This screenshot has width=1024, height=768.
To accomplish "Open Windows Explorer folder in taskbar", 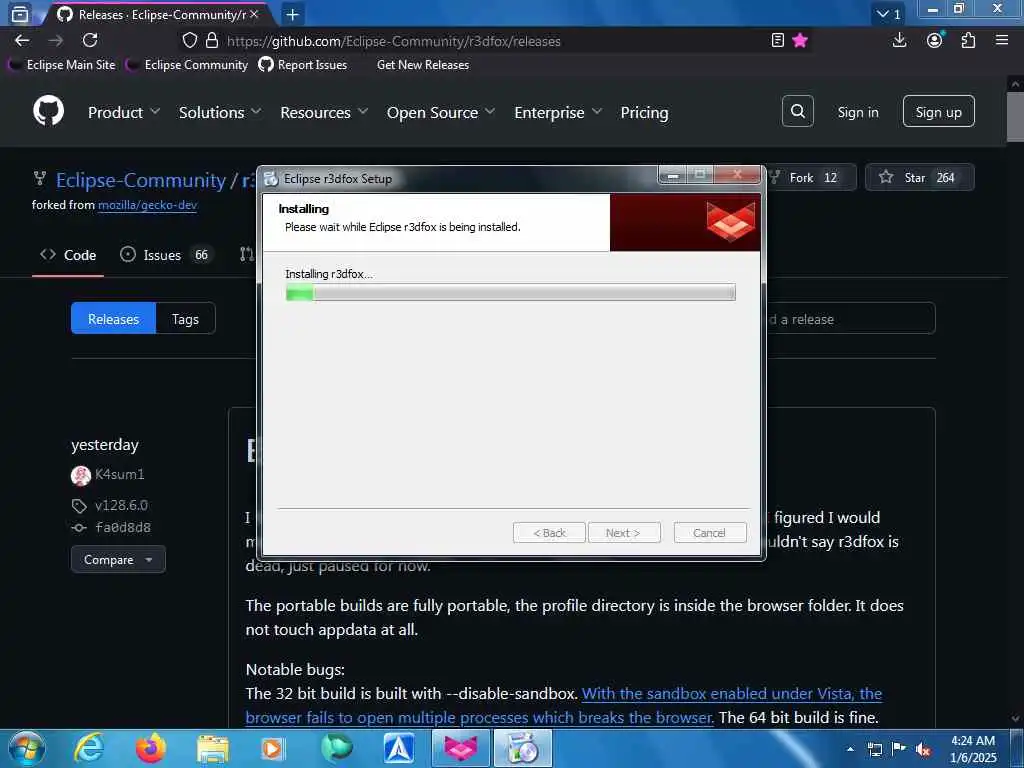I will pyautogui.click(x=213, y=749).
